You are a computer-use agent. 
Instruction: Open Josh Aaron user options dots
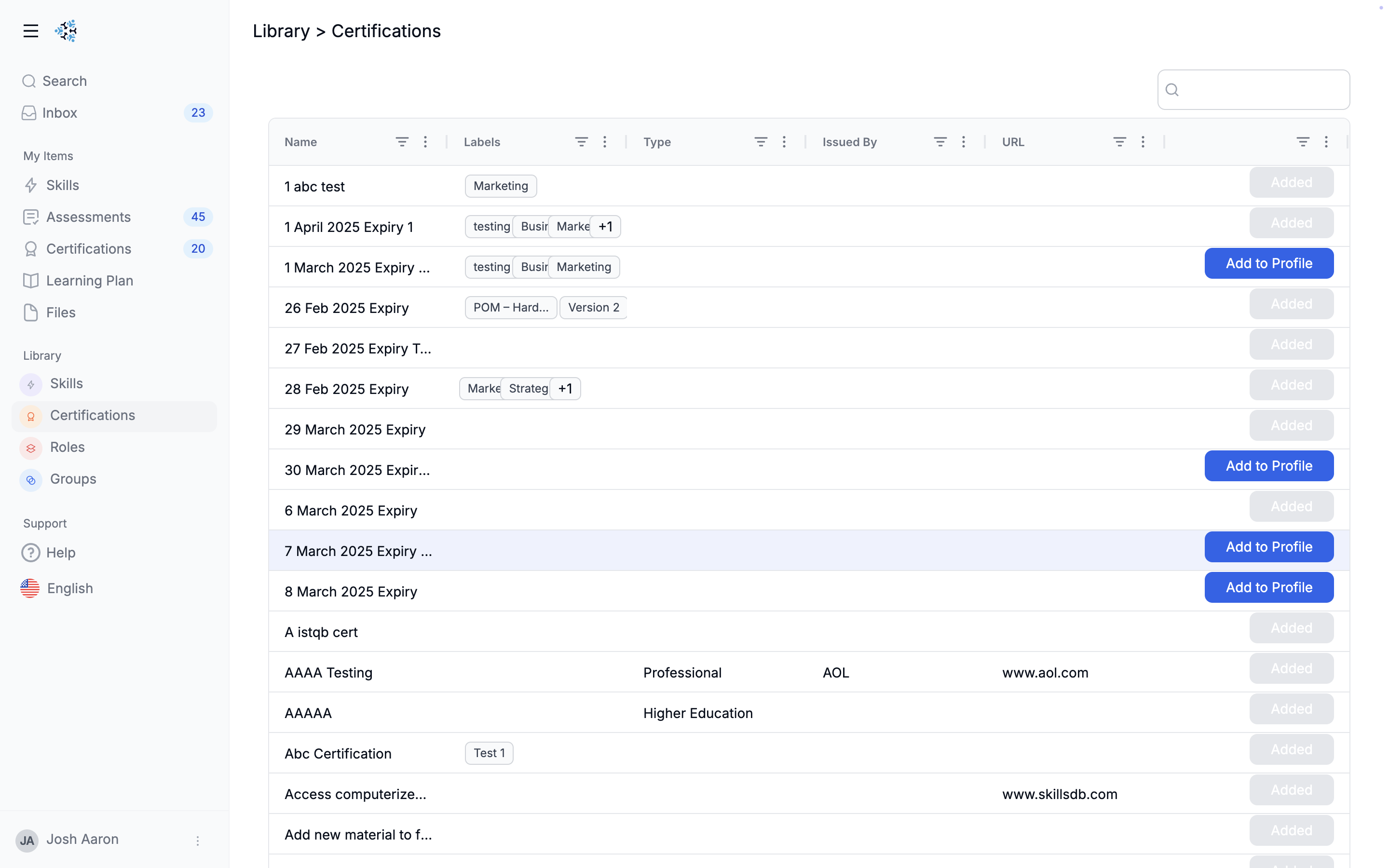pyautogui.click(x=197, y=841)
